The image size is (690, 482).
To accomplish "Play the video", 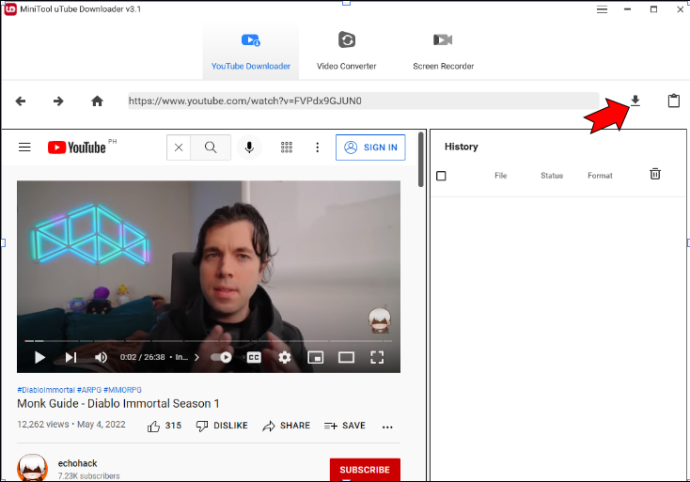I will point(40,357).
